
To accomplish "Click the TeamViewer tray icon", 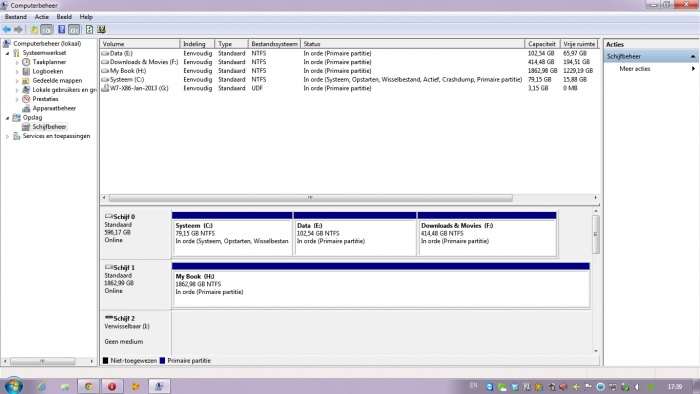I will point(490,387).
